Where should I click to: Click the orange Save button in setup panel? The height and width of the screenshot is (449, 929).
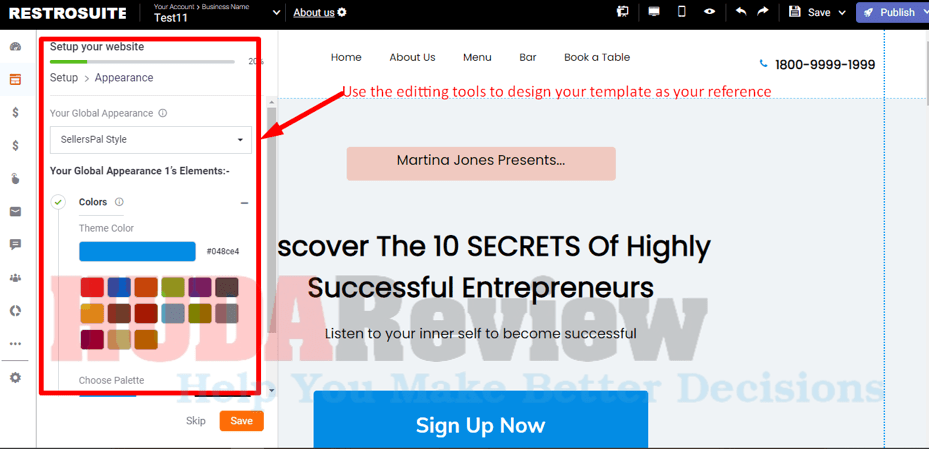pyautogui.click(x=241, y=421)
